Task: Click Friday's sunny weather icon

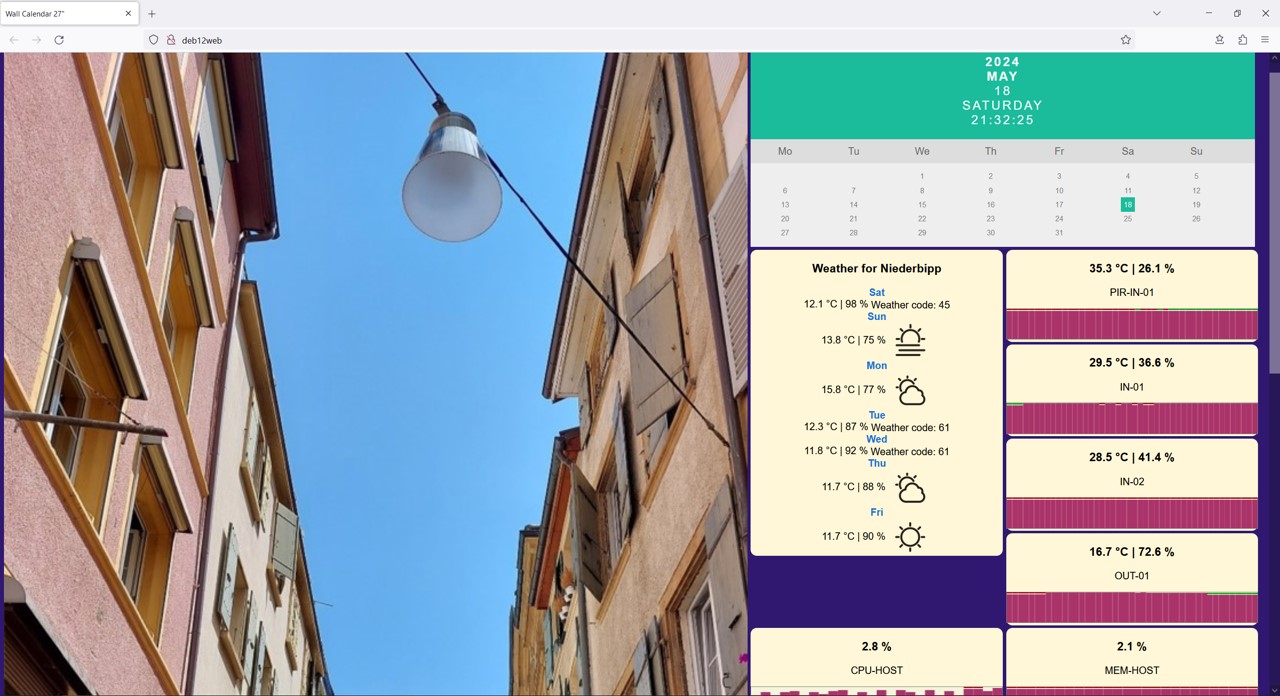Action: pyautogui.click(x=909, y=537)
